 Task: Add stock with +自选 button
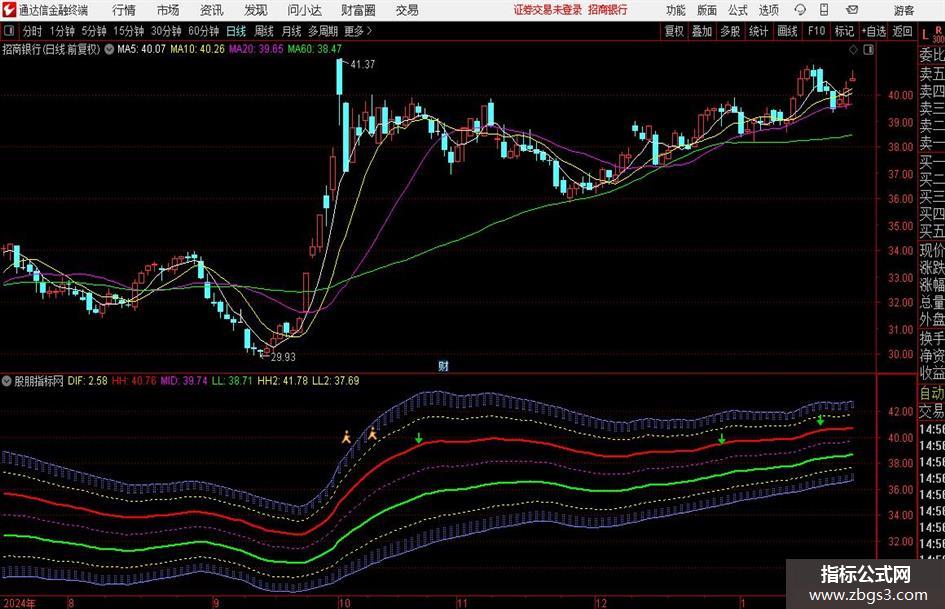[x=873, y=31]
